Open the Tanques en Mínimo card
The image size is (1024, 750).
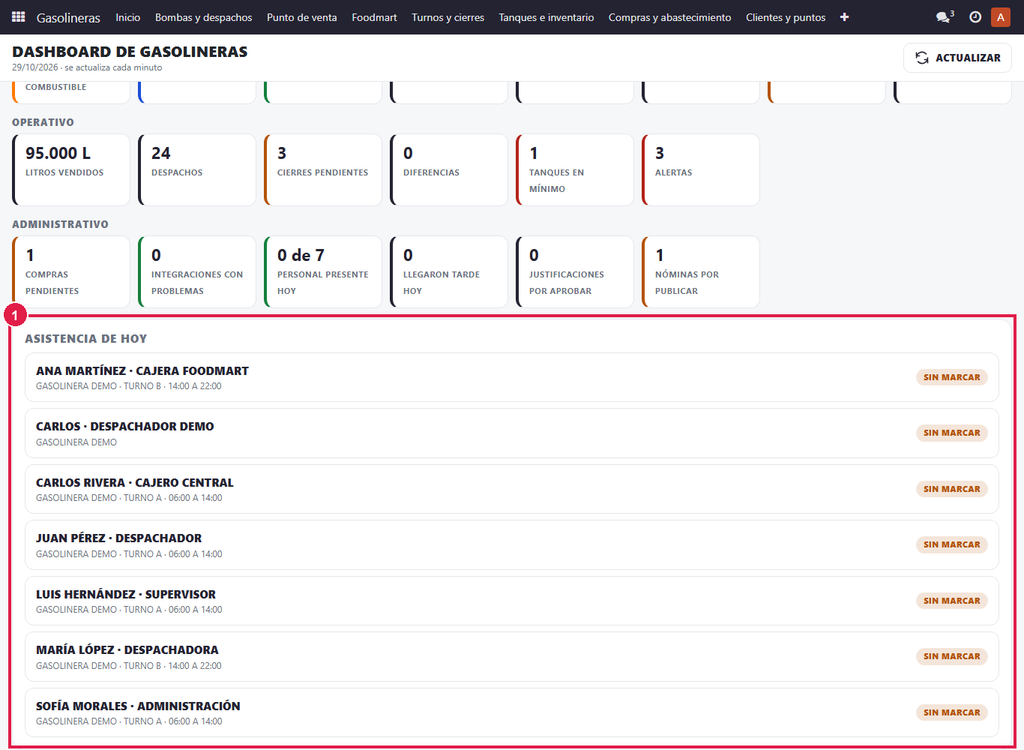click(575, 170)
